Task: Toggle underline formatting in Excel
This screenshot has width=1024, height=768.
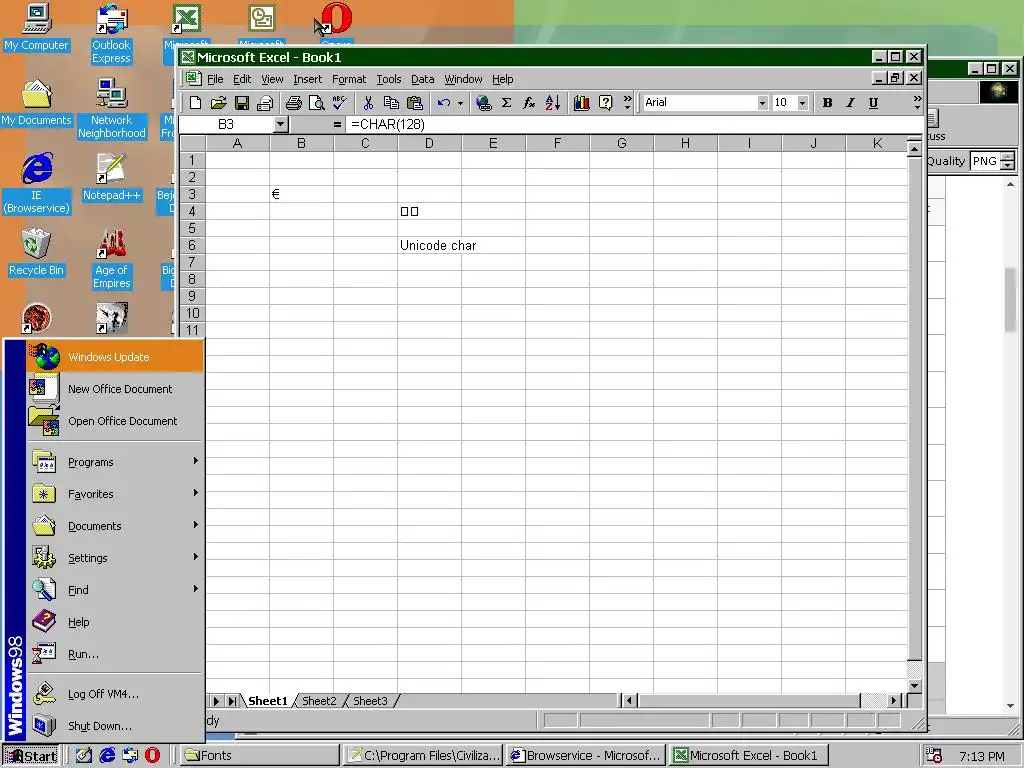Action: coord(873,103)
